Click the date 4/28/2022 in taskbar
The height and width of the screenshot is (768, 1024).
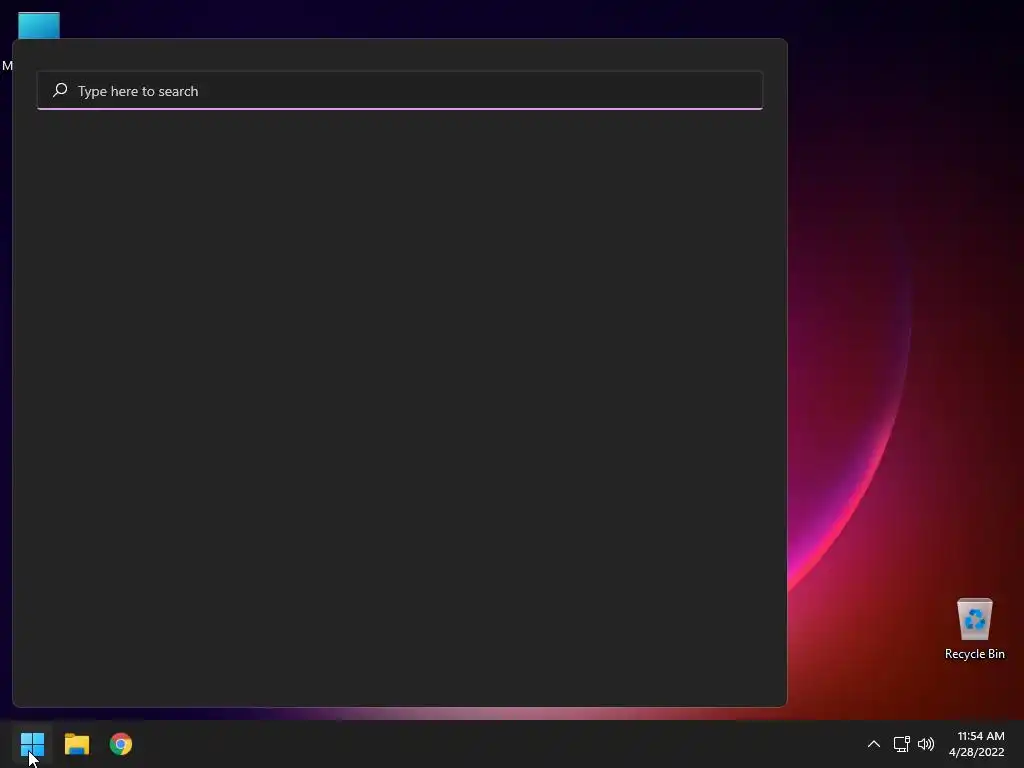(976, 752)
